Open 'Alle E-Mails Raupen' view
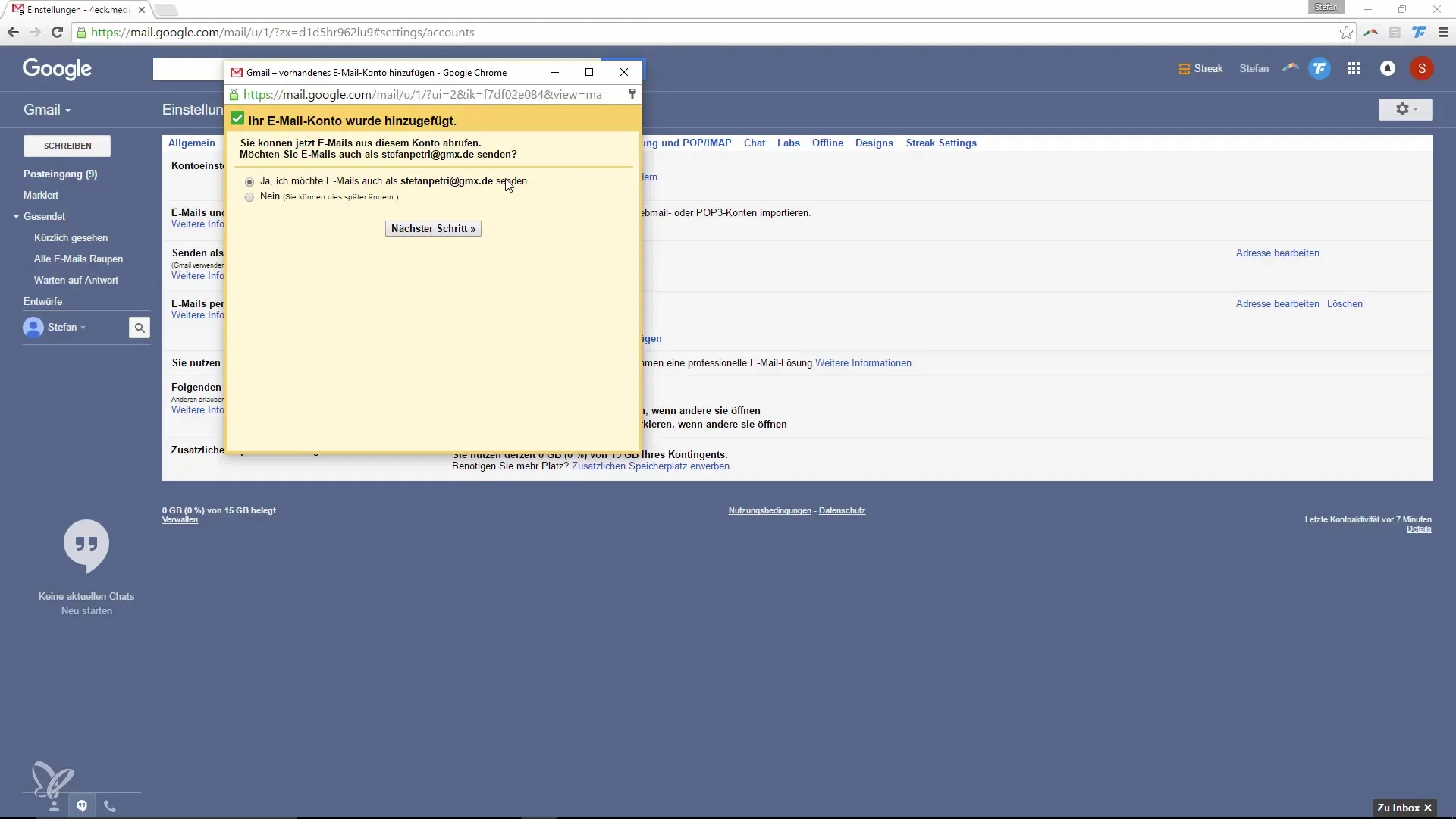This screenshot has height=819, width=1456. pos(78,259)
